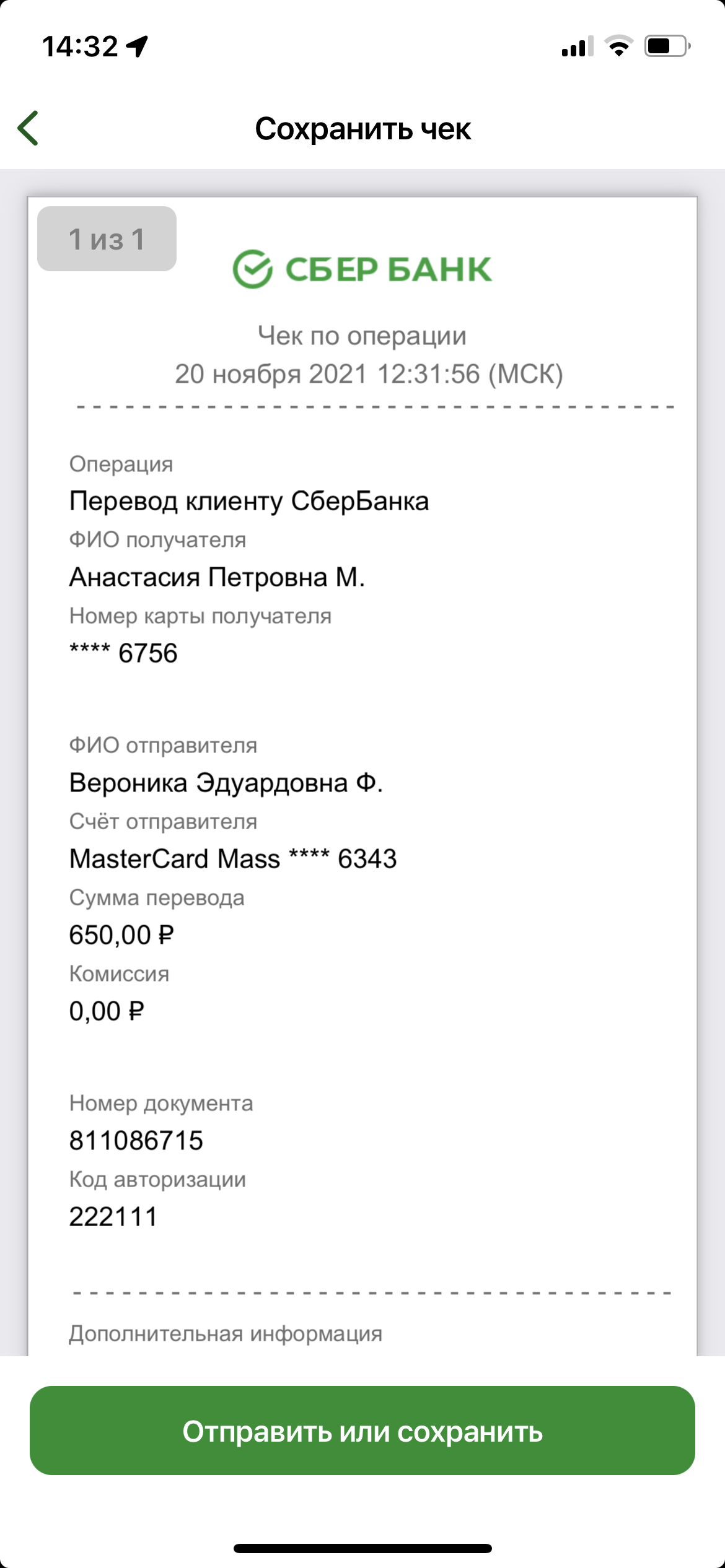Tap the receipt date 20 ноября 2021
The image size is (725, 1568).
271,374
